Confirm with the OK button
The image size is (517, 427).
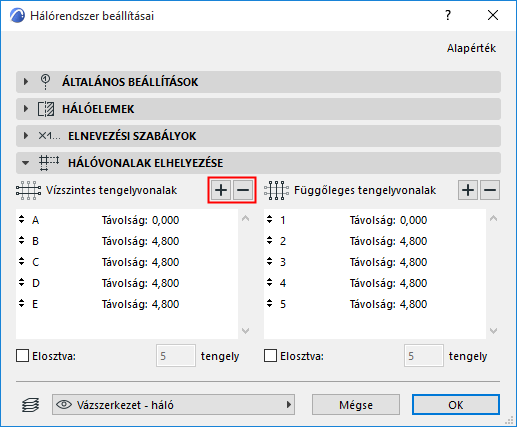tap(456, 405)
